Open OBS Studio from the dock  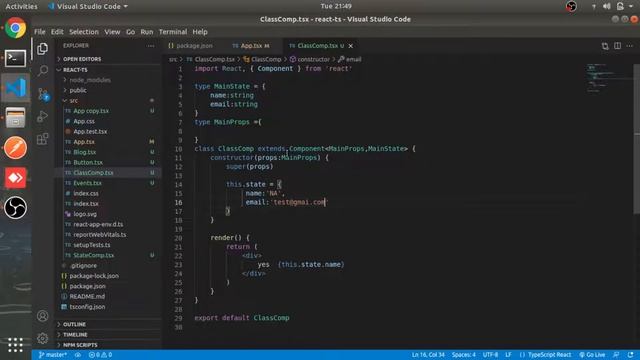(x=16, y=207)
